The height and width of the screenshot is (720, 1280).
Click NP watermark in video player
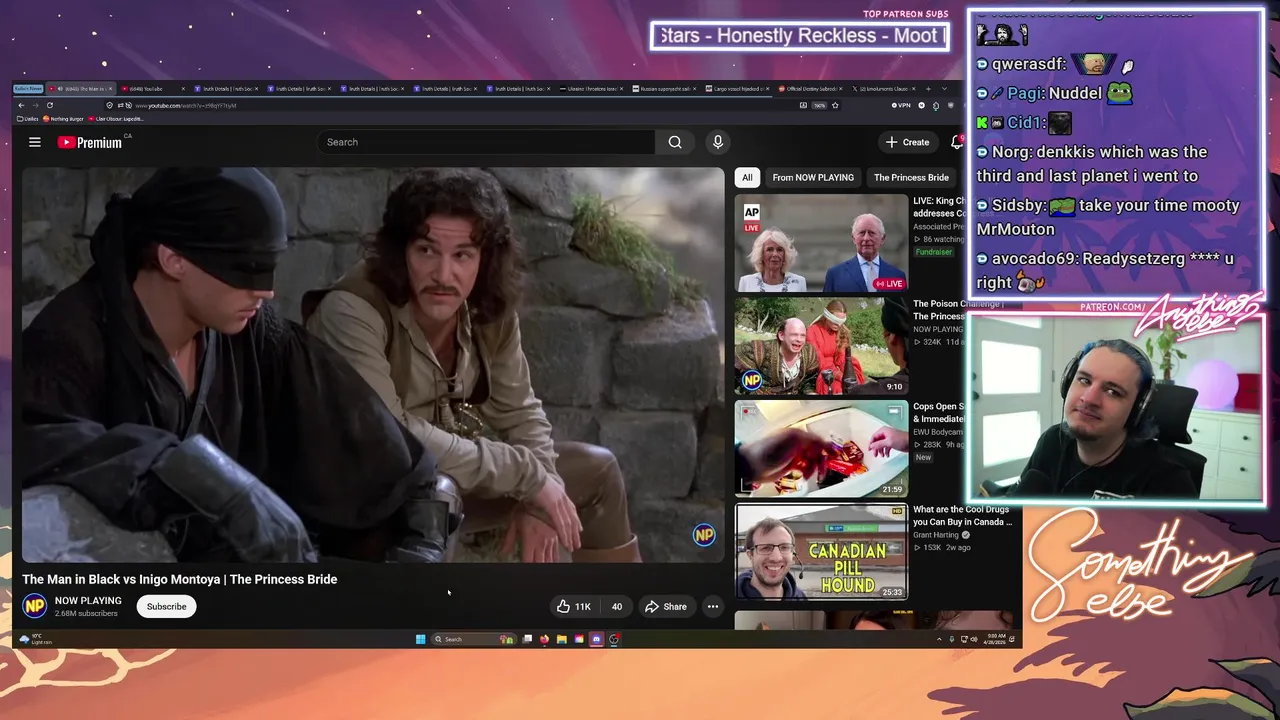(x=704, y=535)
